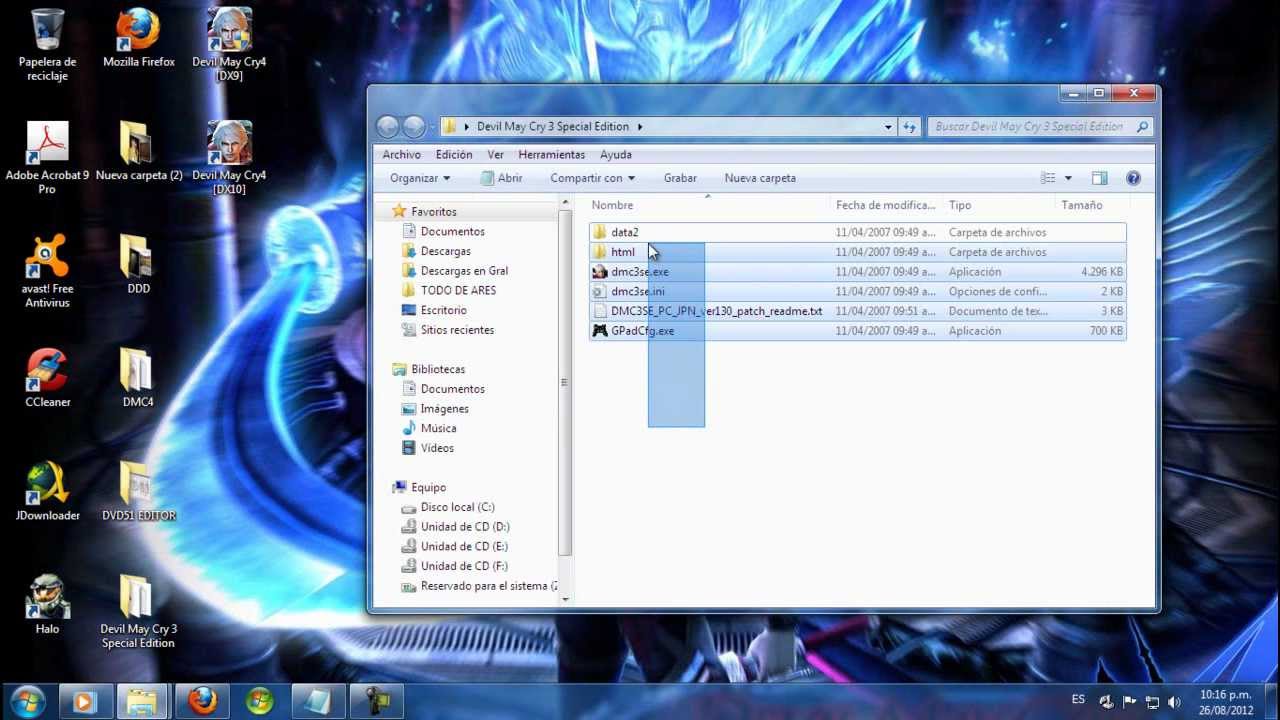Launch JDownloader desktop shortcut
This screenshot has width=1280, height=720.
[x=47, y=492]
